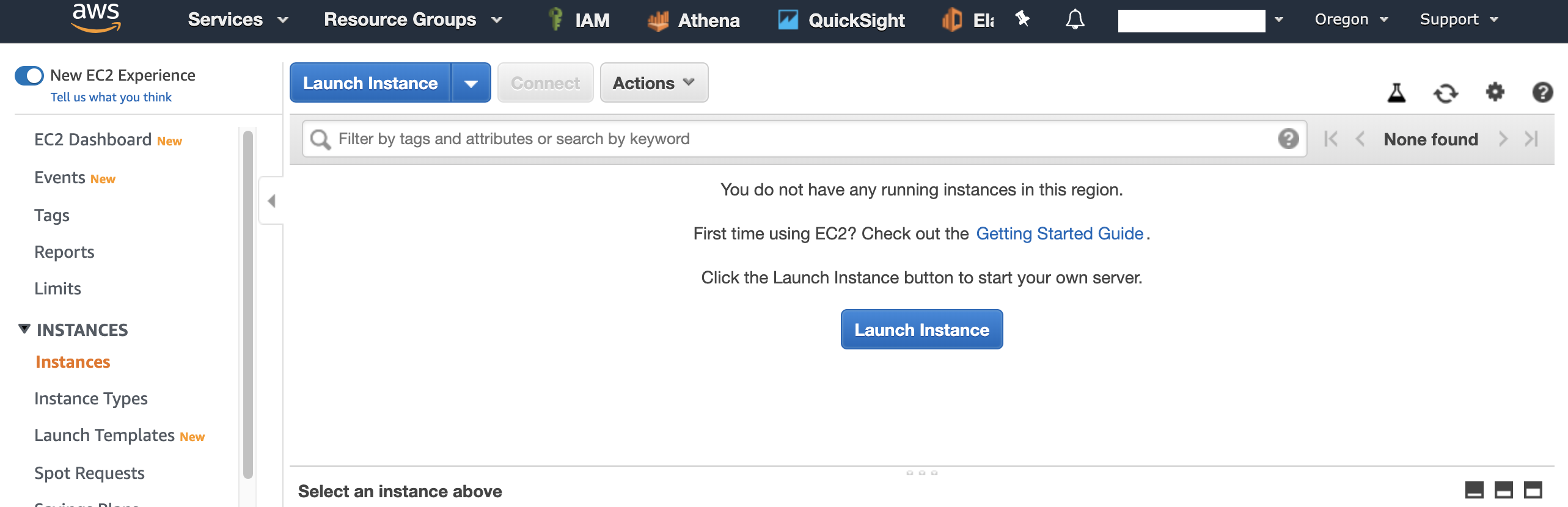
Task: Go to first page of results
Action: coord(1331,139)
